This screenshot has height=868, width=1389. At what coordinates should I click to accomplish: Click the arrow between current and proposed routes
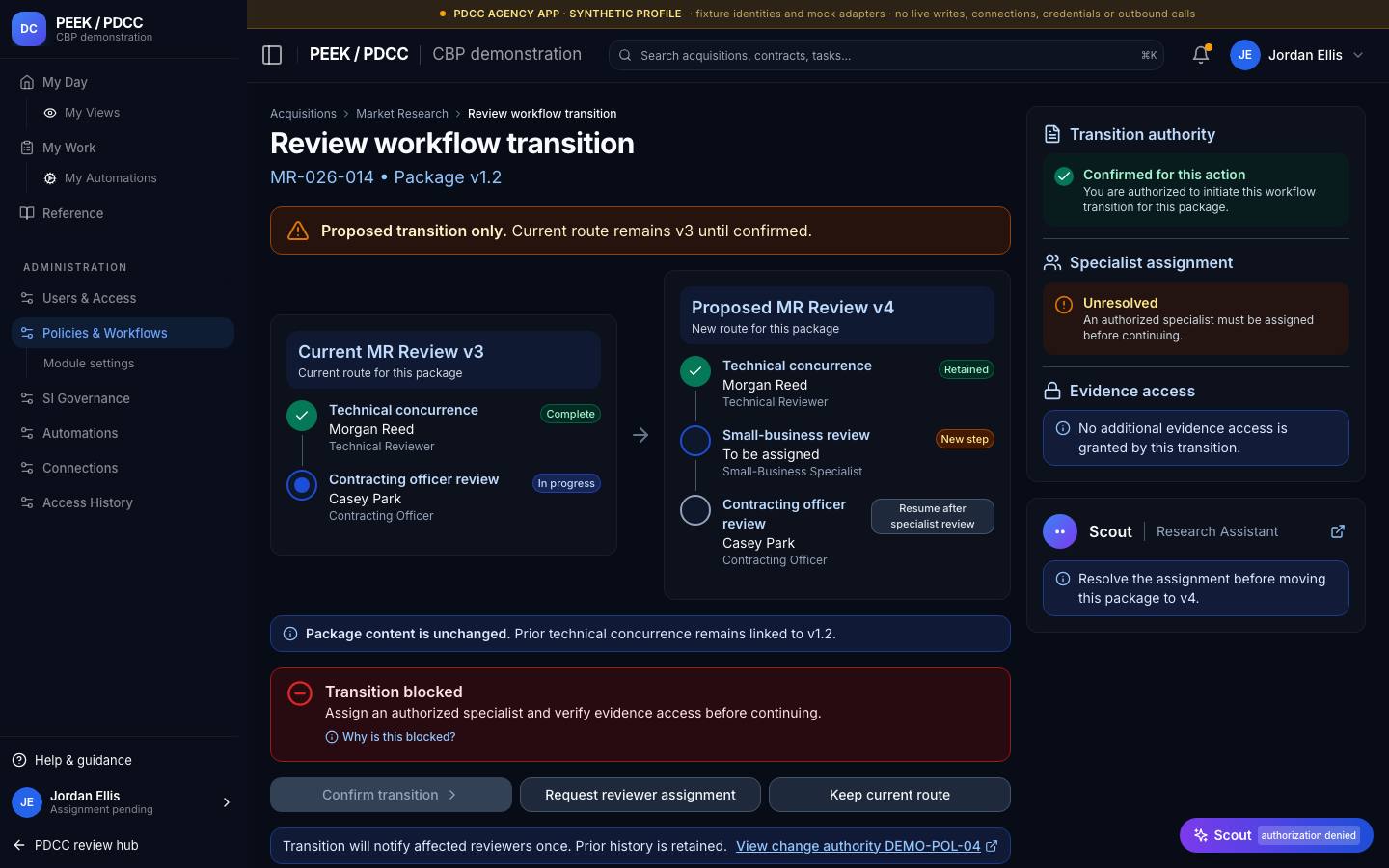(x=640, y=435)
